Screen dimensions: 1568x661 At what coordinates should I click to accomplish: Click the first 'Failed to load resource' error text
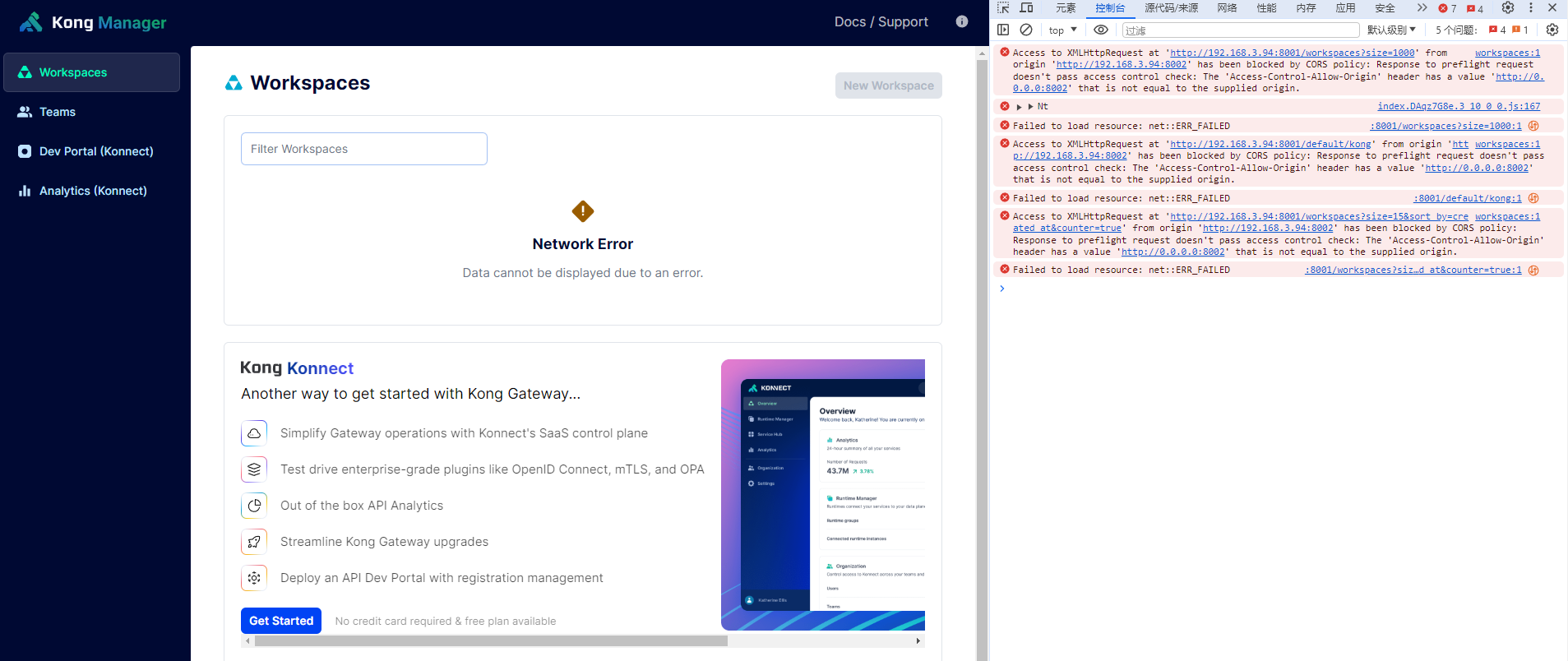[x=1122, y=126]
